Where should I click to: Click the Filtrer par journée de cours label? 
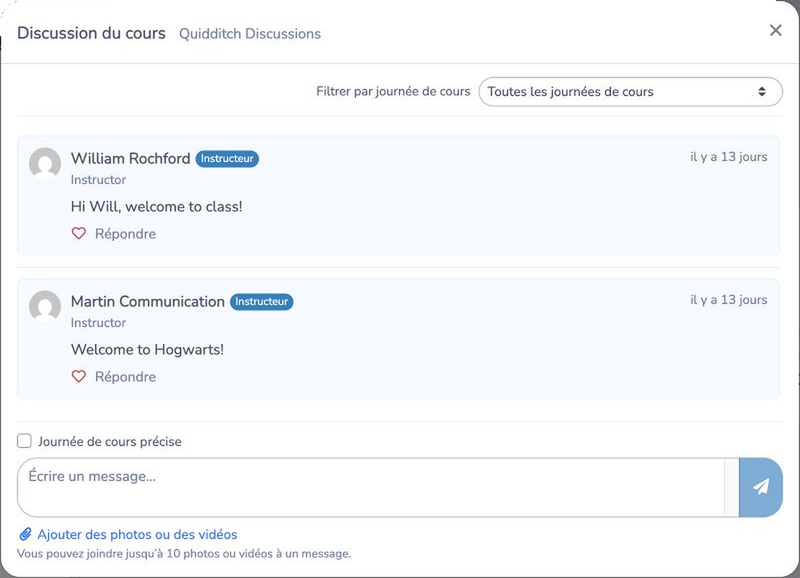(393, 92)
